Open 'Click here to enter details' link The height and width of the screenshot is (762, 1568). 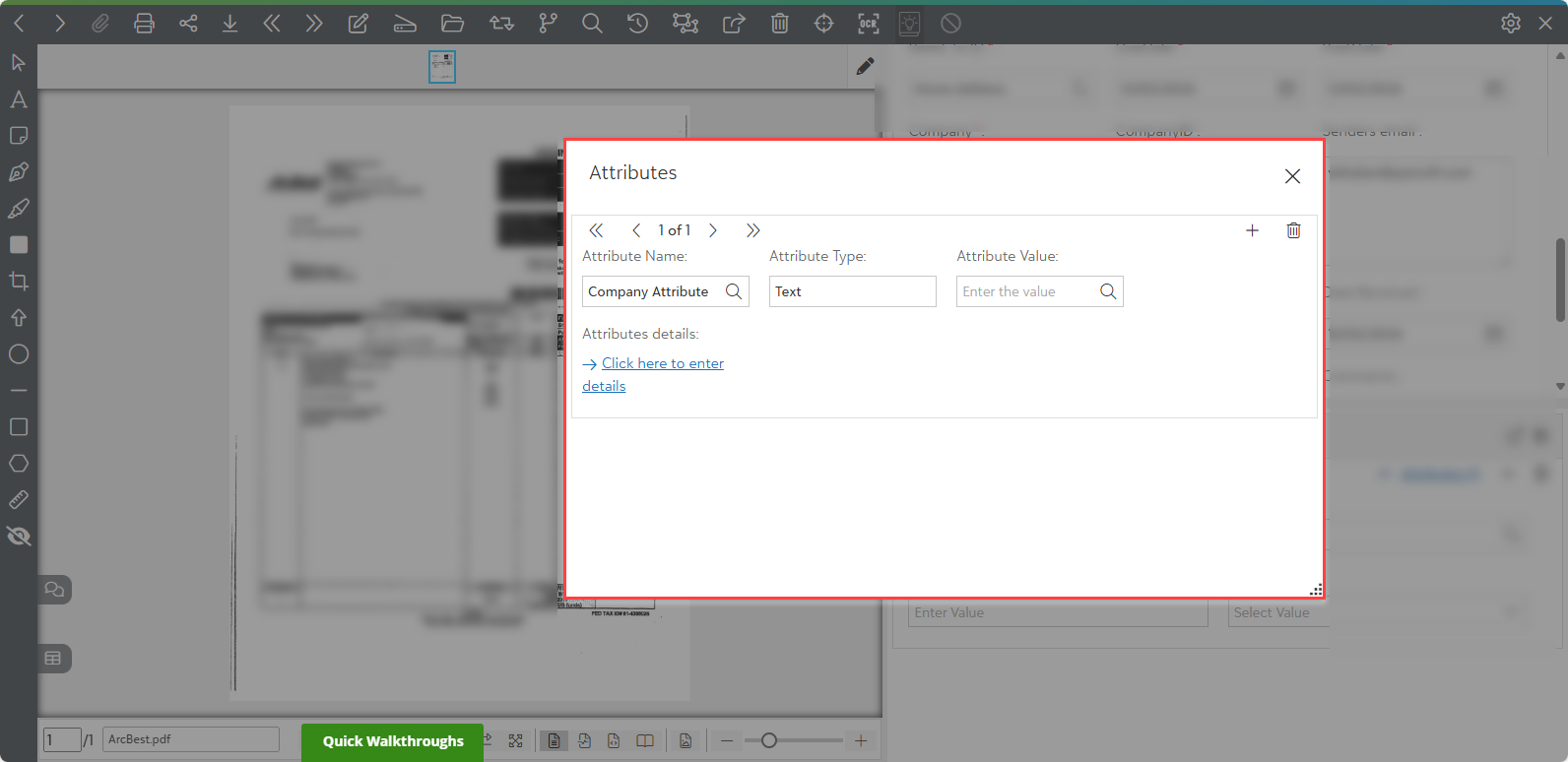pyautogui.click(x=653, y=374)
